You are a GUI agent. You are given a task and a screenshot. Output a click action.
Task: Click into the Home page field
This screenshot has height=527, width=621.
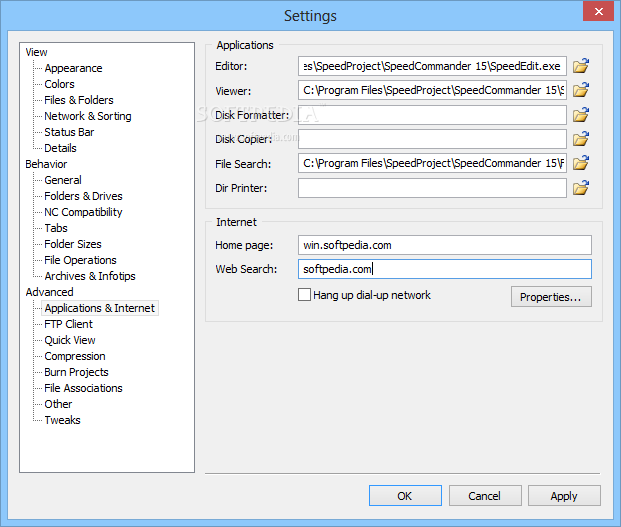[444, 245]
